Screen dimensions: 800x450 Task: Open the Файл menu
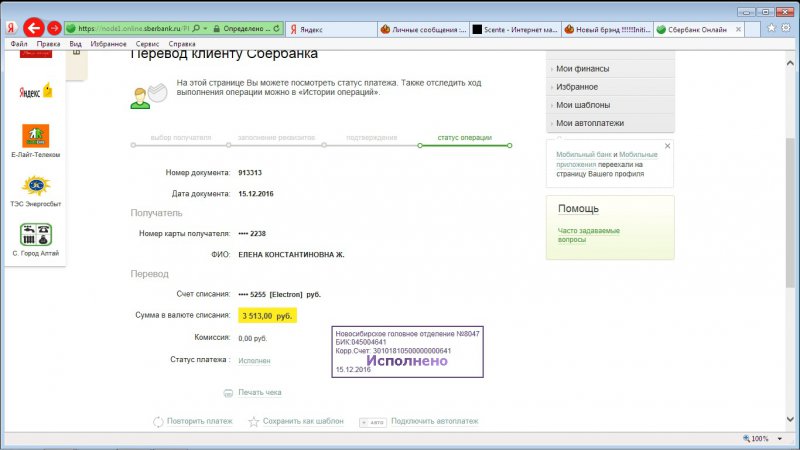pyautogui.click(x=19, y=44)
